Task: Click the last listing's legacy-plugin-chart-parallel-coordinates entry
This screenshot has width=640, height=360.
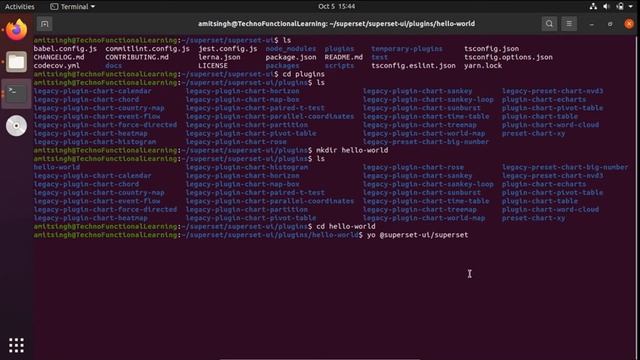Action: (x=270, y=201)
